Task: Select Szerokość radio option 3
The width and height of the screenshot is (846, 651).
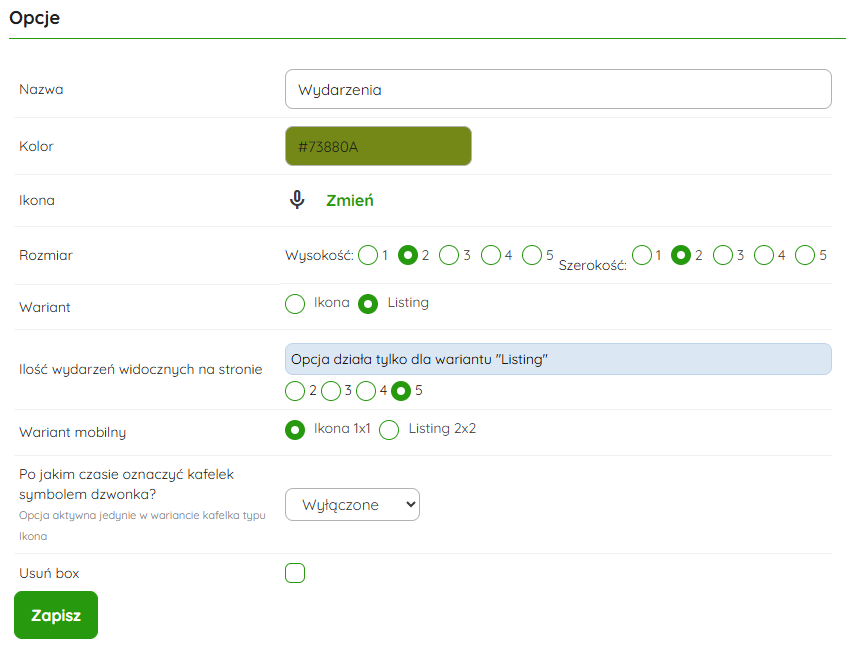Action: [x=723, y=255]
